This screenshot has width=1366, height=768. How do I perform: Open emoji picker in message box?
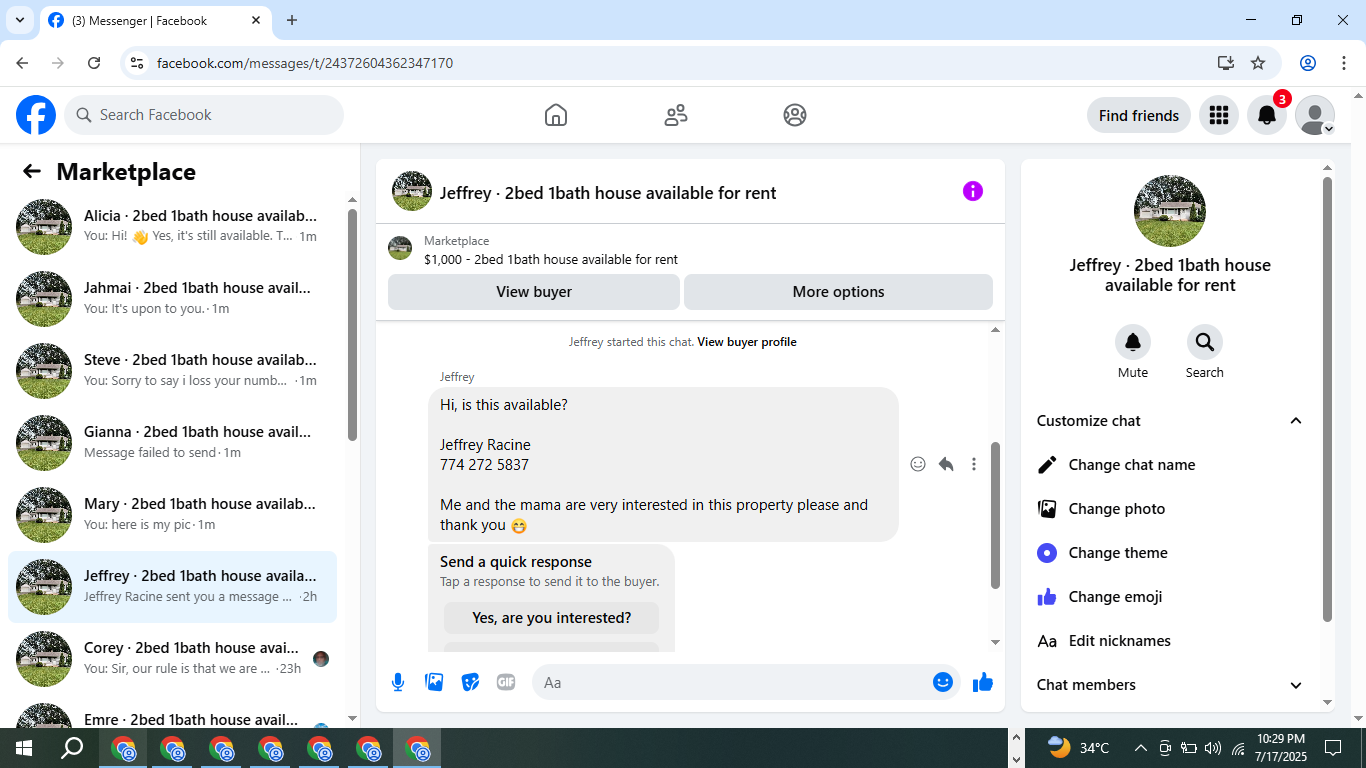(x=943, y=682)
